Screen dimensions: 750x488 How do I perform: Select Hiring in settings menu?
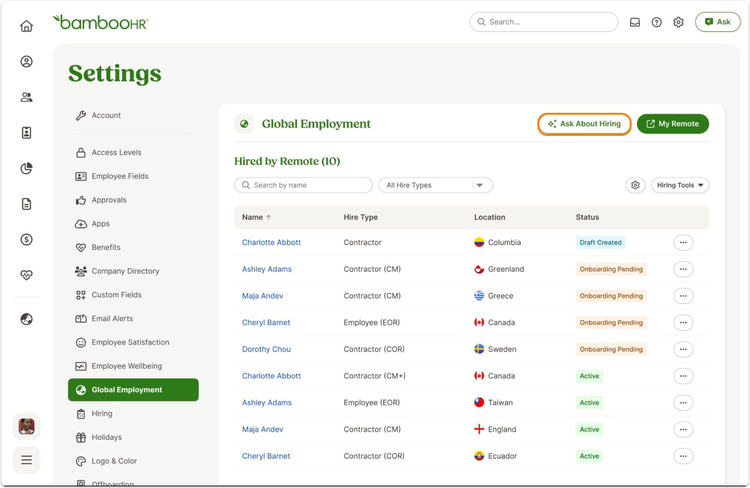pos(102,413)
